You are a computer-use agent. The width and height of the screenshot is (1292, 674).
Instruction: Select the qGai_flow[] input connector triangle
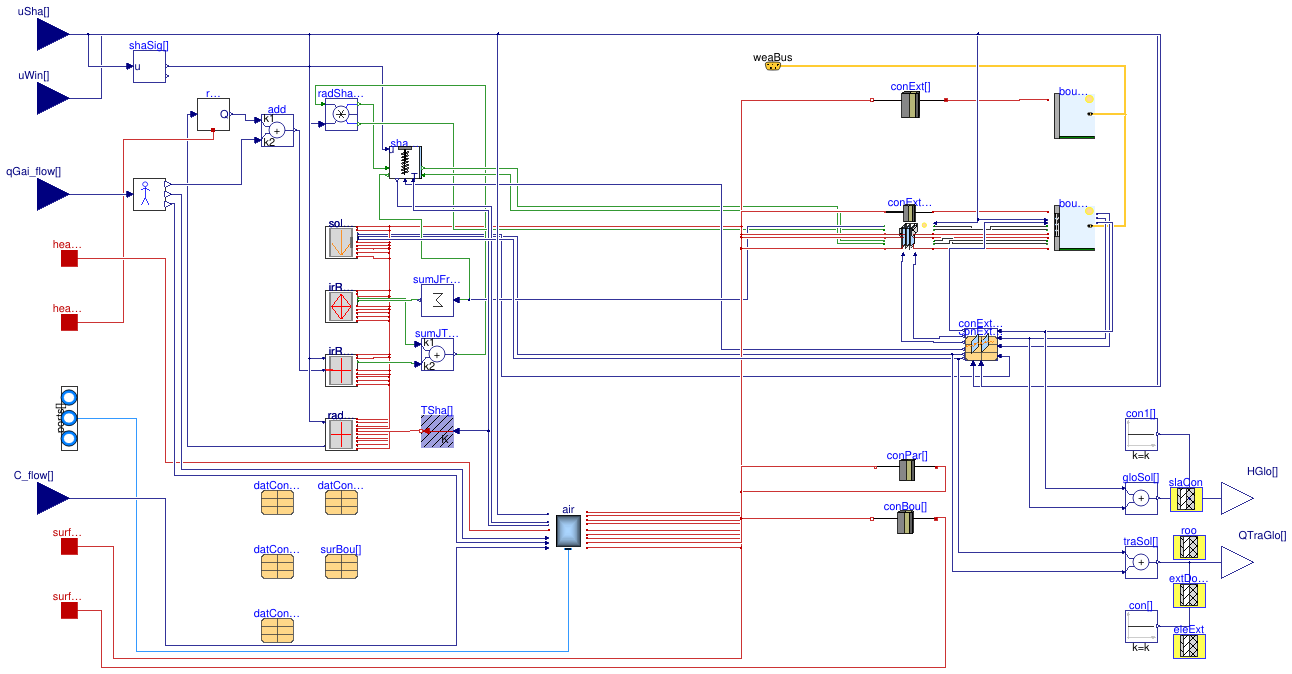[53, 194]
